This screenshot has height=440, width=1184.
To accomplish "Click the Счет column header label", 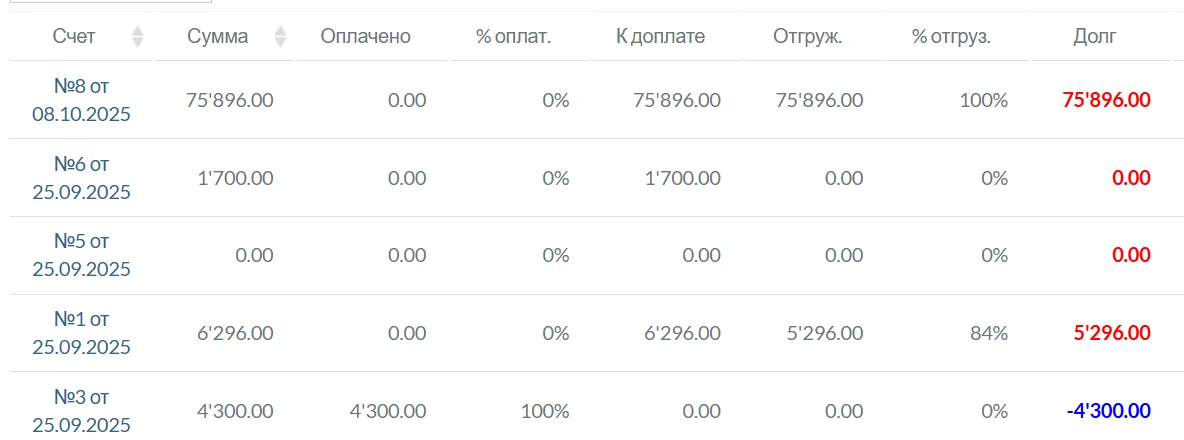I will tap(74, 37).
